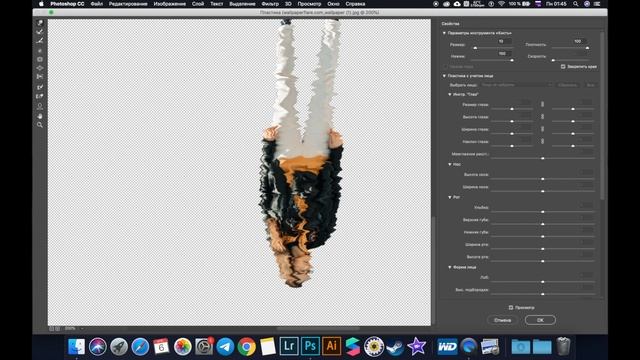Click the Улыбка smile slider
The height and width of the screenshot is (360, 640).
point(543,212)
